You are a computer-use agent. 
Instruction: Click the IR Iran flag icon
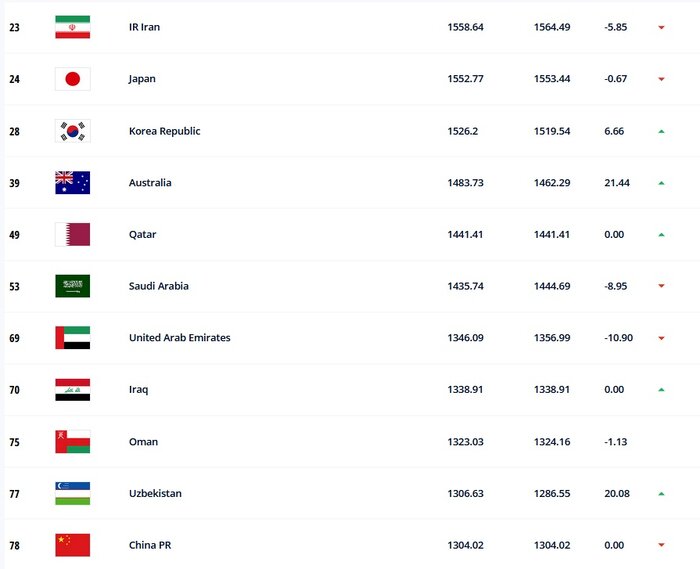click(x=72, y=27)
